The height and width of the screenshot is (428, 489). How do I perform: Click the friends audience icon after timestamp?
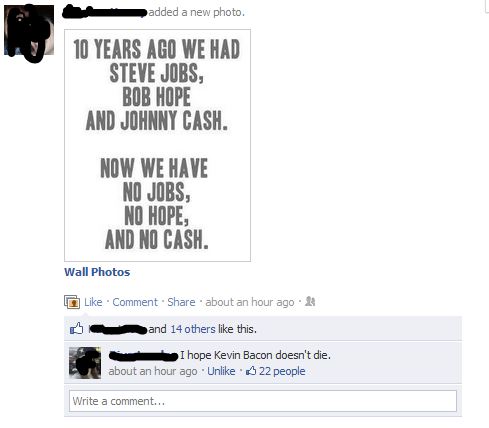pos(310,301)
